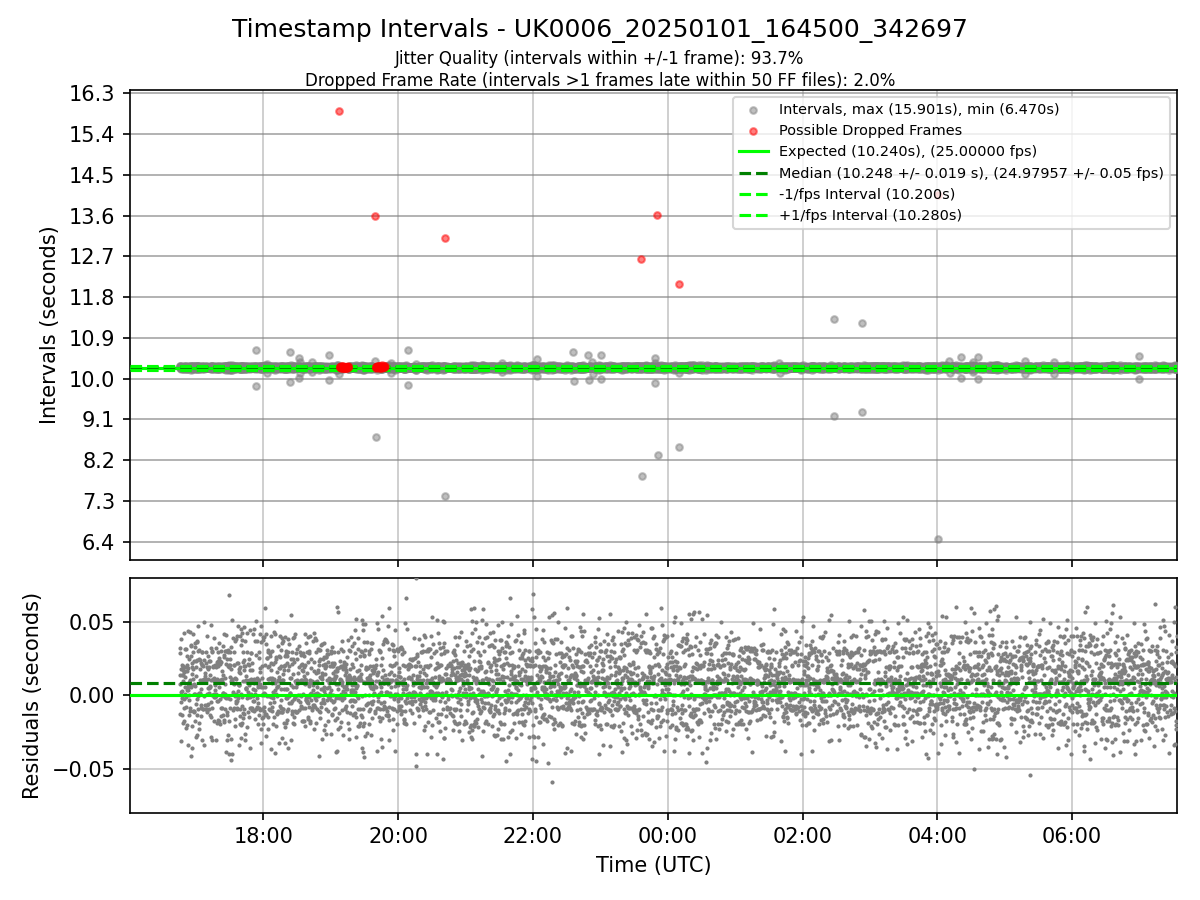Viewport: 1200px width, 900px height.
Task: Select the '+1/fps Interval (10.280s)' legend entry
Action: tap(869, 215)
